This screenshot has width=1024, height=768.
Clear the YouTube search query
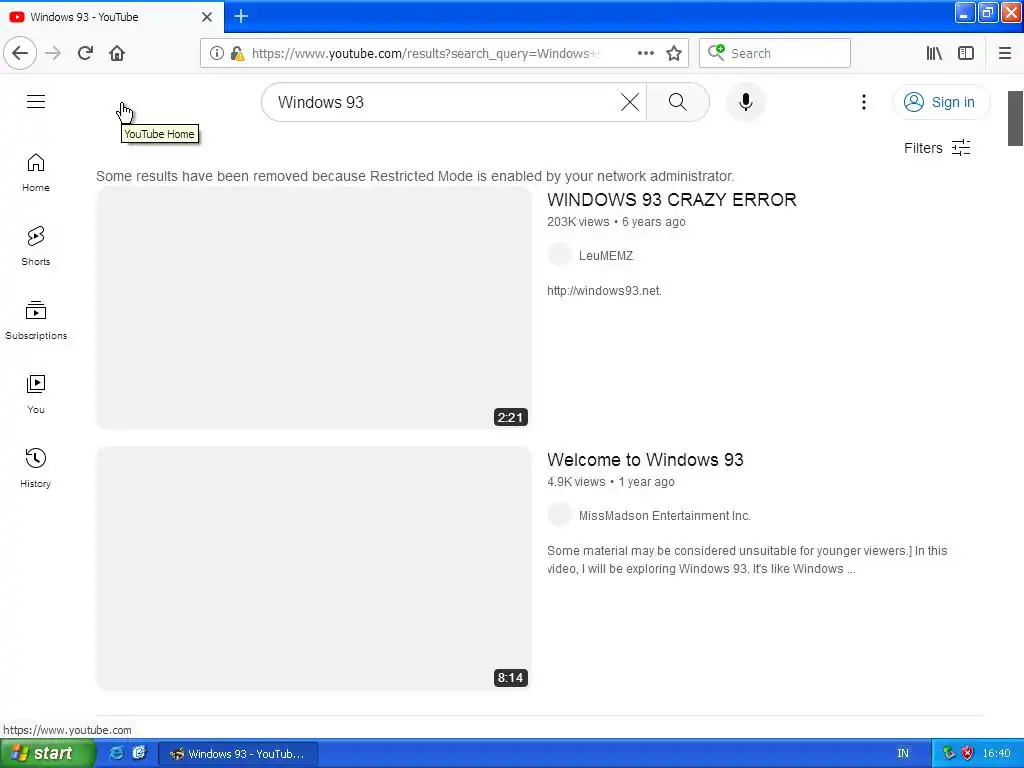pyautogui.click(x=630, y=102)
